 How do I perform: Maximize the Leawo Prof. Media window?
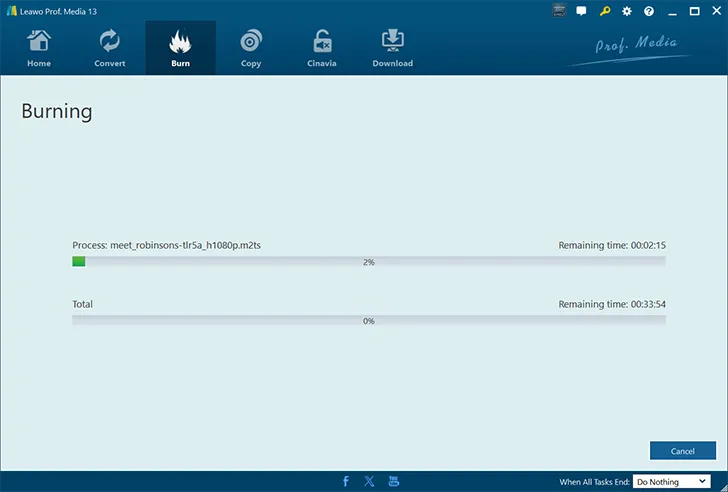point(694,11)
